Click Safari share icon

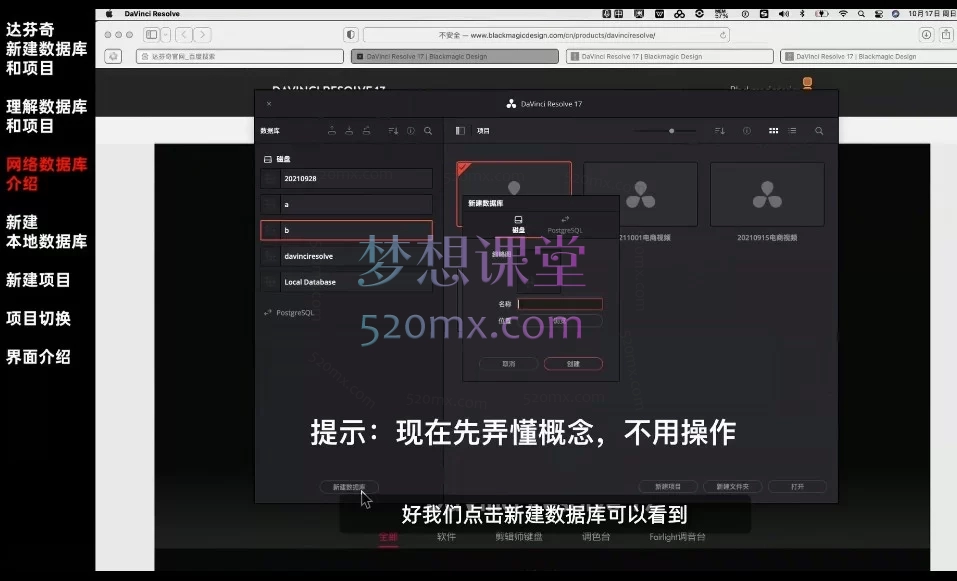(946, 35)
